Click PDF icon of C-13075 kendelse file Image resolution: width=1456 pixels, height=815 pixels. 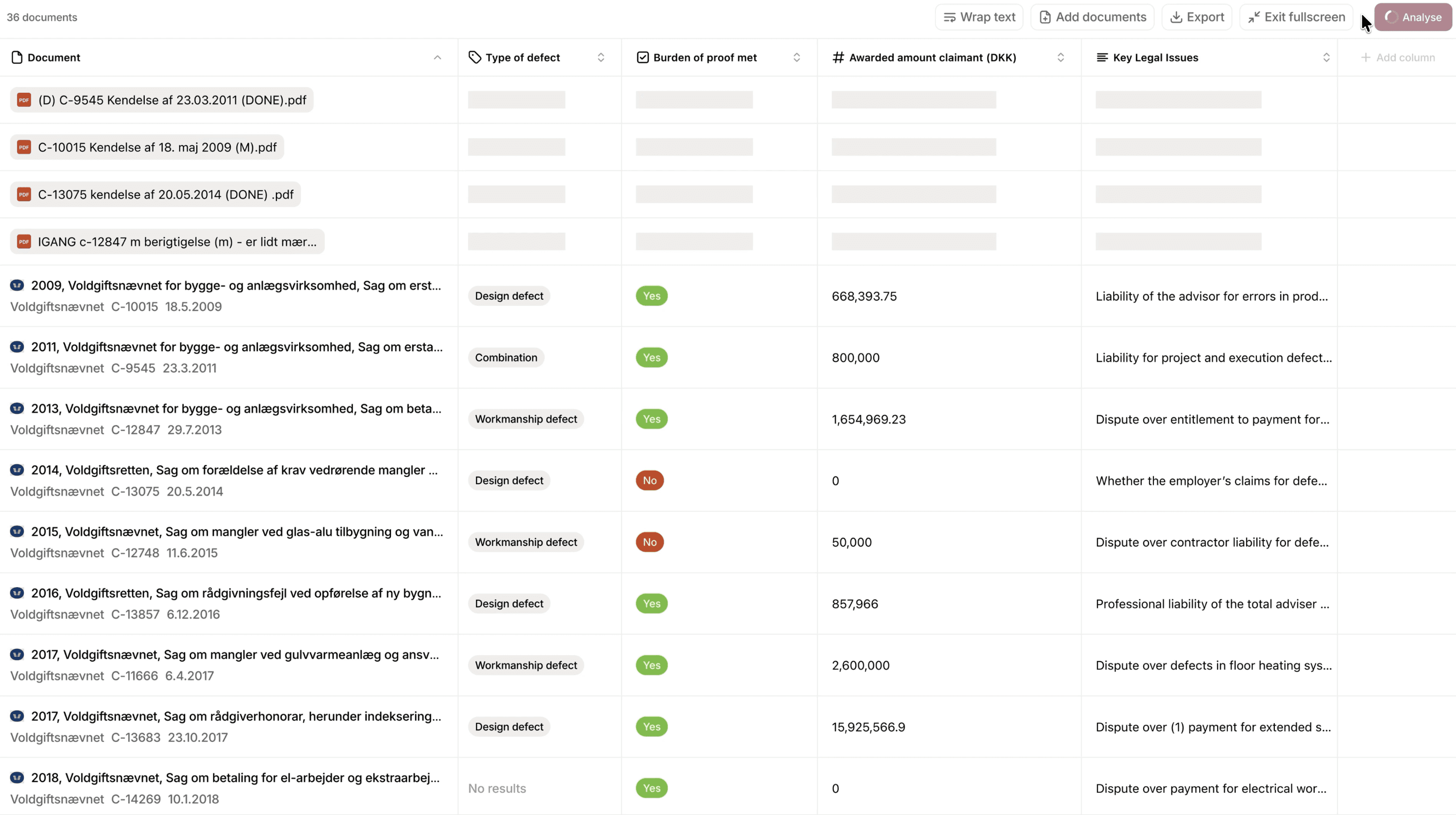24,194
